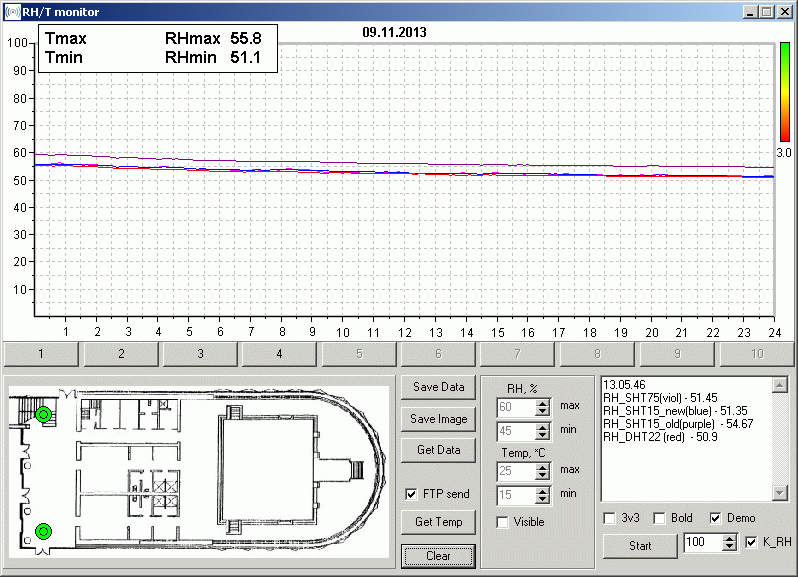Screen dimensions: 798x577
Task: Clear the chart using Clear button
Action: click(438, 556)
